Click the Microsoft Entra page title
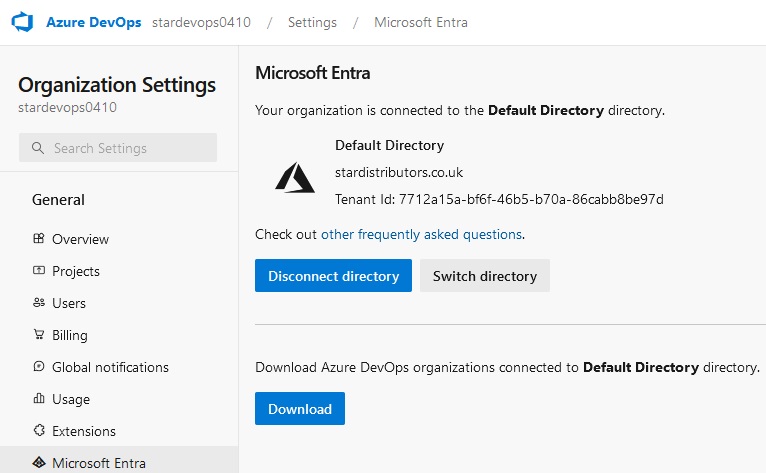The image size is (766, 473). point(313,73)
